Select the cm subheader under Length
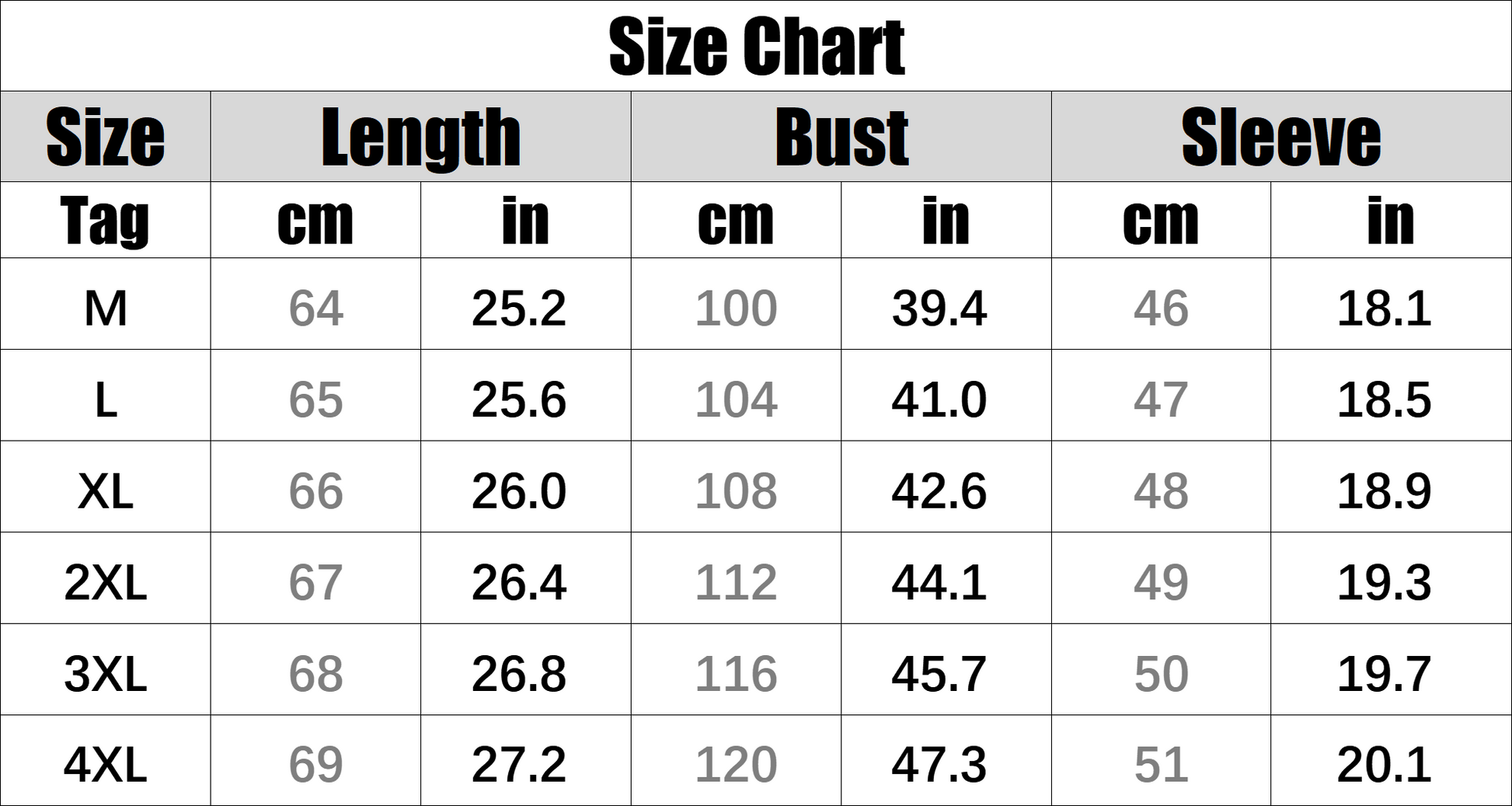Viewport: 1512px width, 806px height. point(315,221)
